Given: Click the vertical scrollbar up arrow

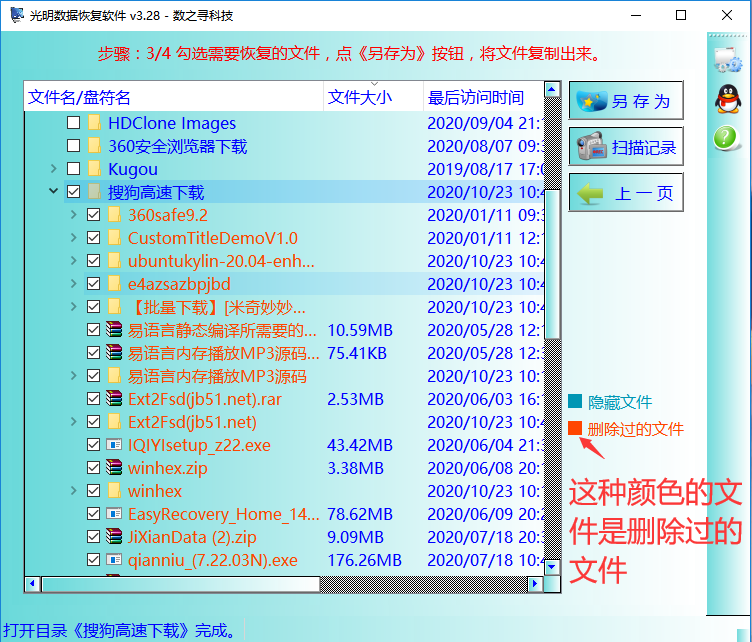Looking at the screenshot, I should (x=552, y=89).
